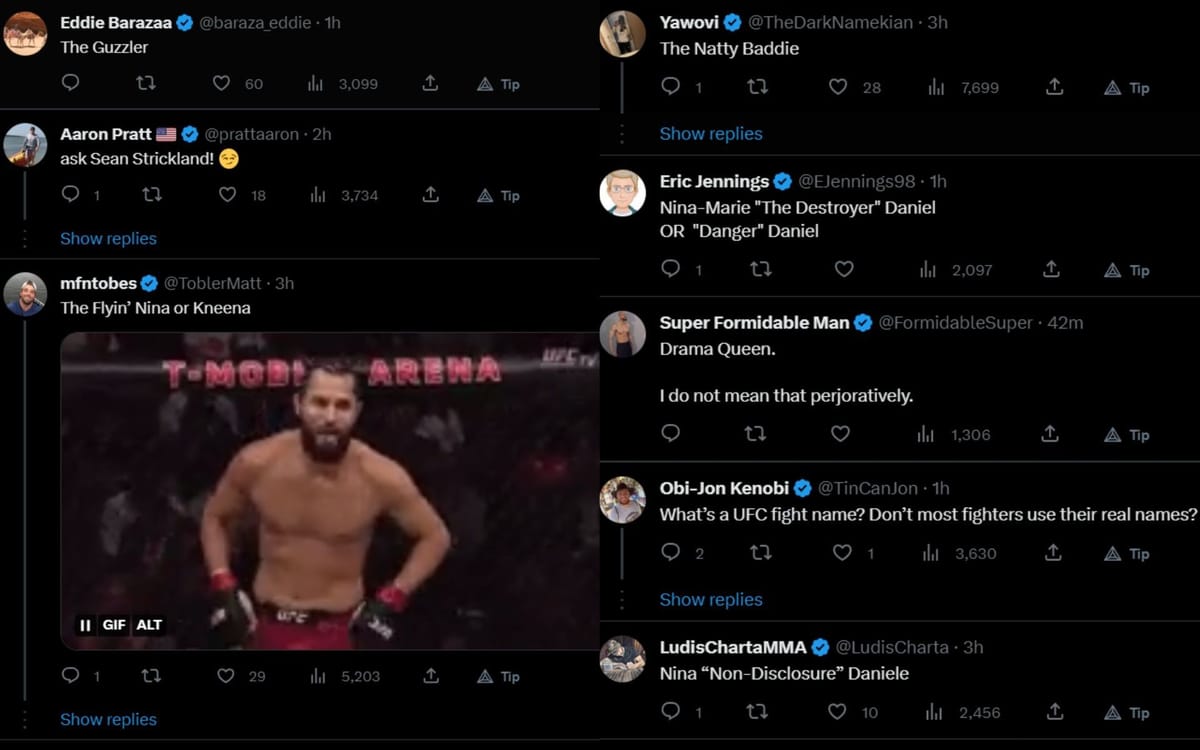Tip Obi-Jon Kenobi for his tweet
This screenshot has width=1200, height=750.
1126,553
